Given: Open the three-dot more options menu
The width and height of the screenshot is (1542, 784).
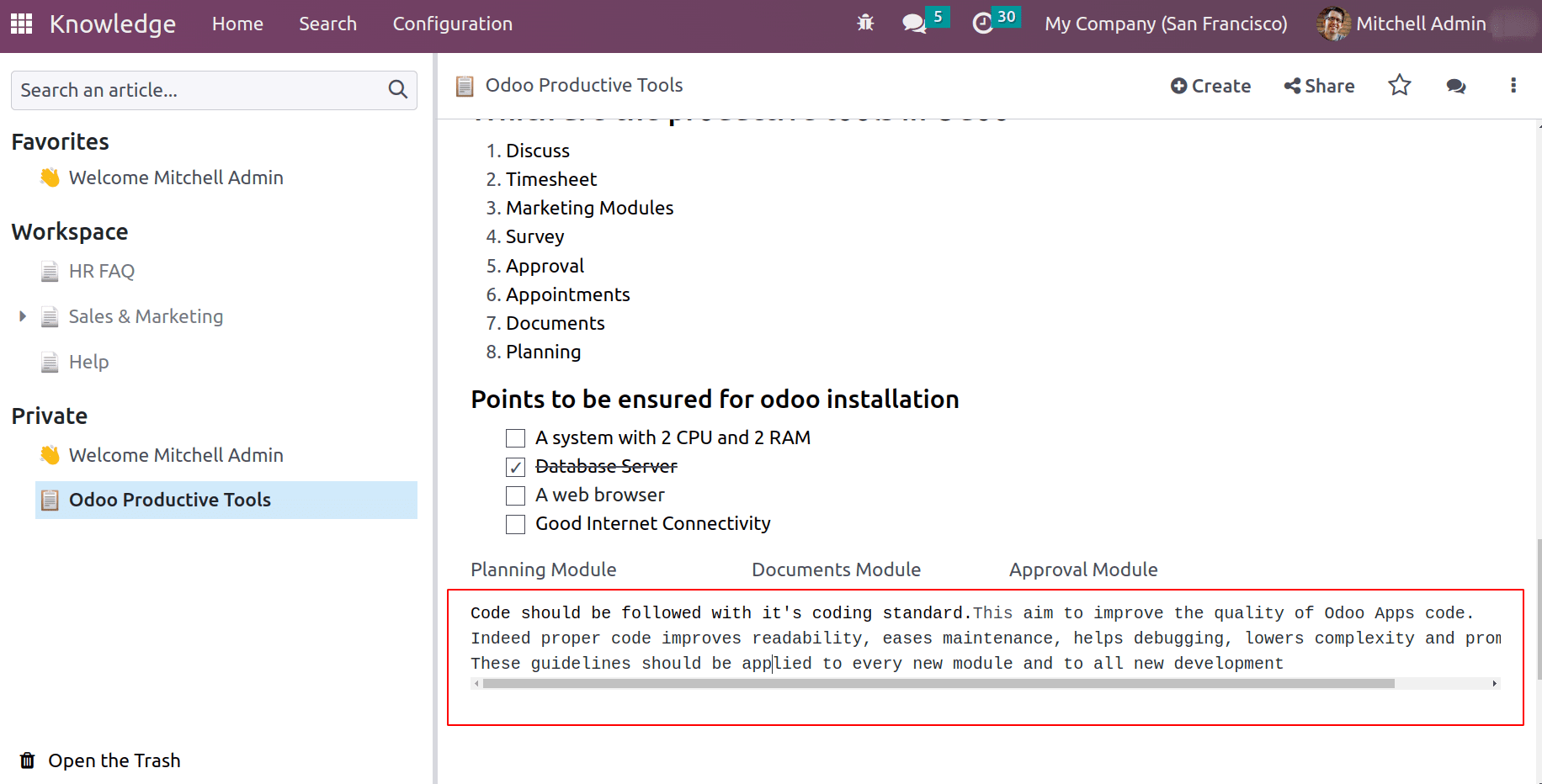Looking at the screenshot, I should (x=1513, y=85).
